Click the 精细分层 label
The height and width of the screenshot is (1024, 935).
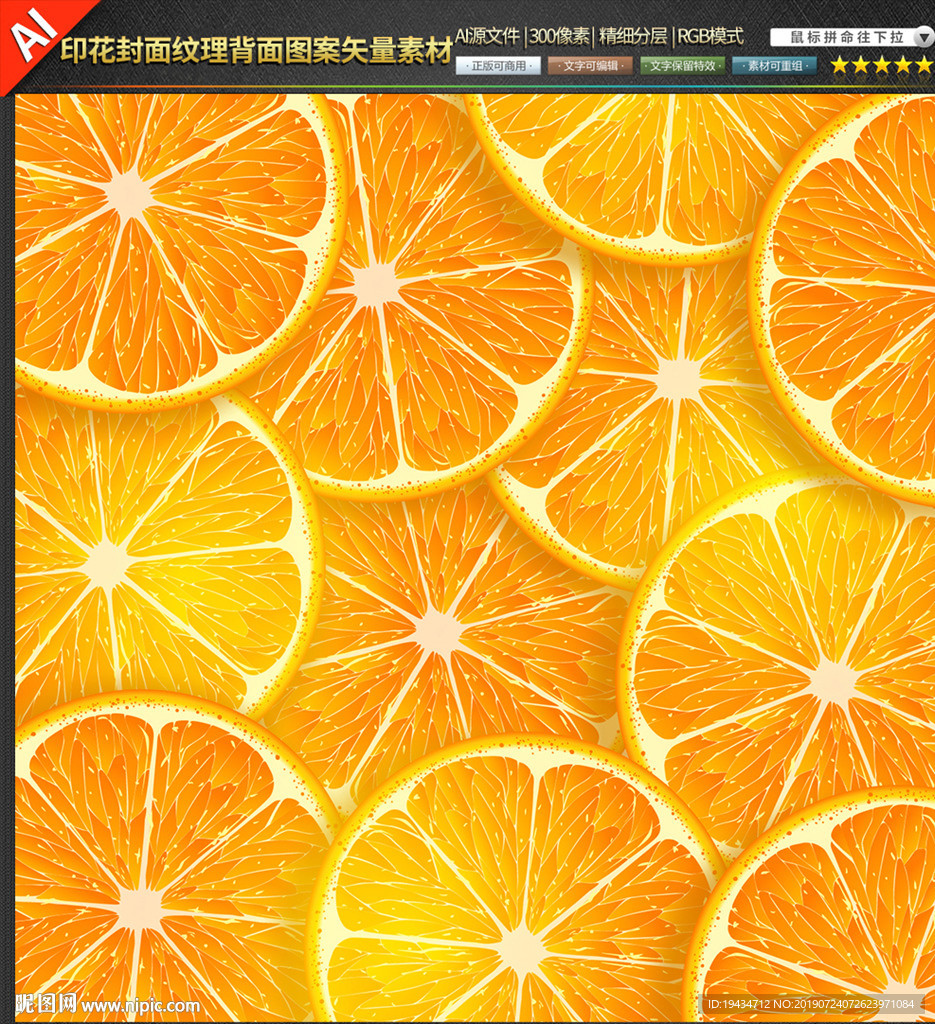tap(633, 36)
